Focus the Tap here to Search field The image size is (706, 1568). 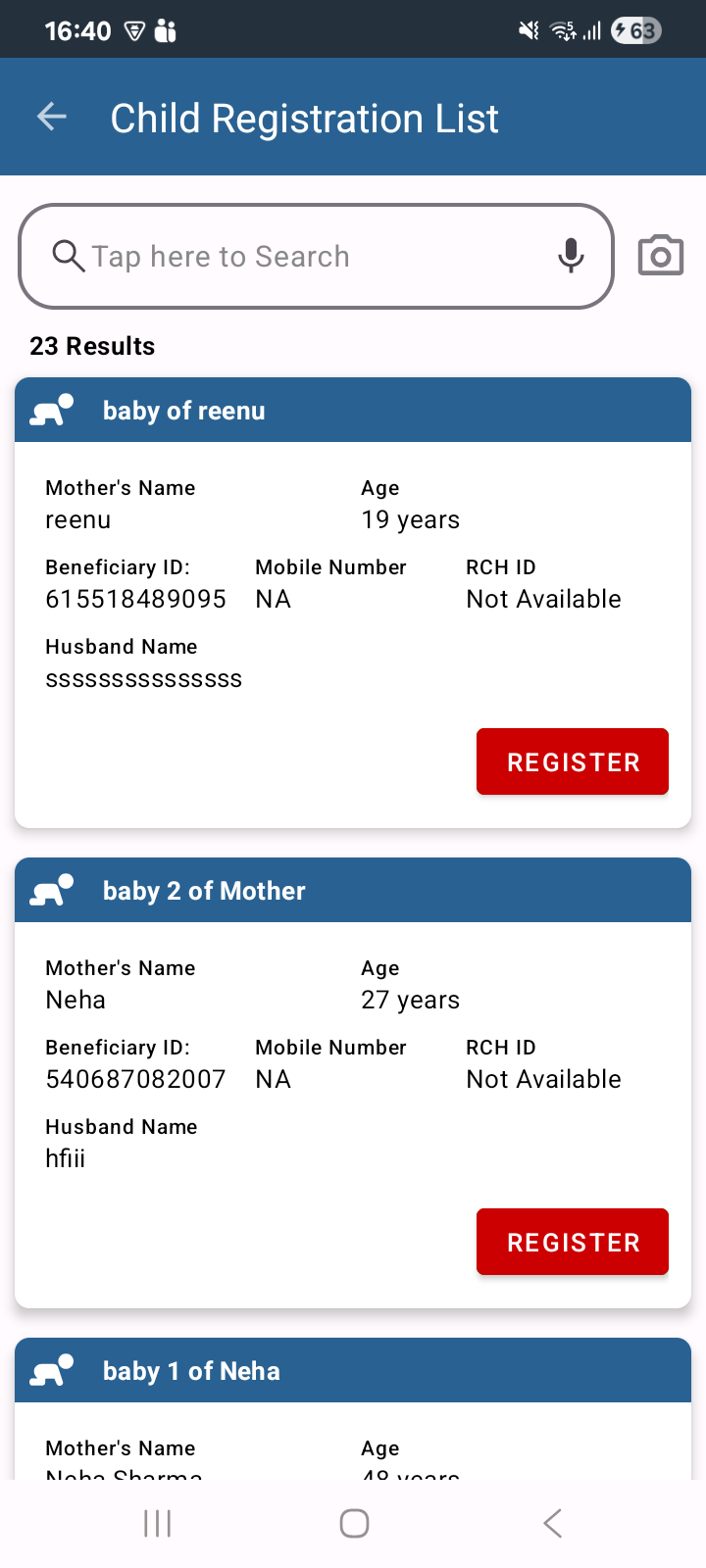coord(317,256)
